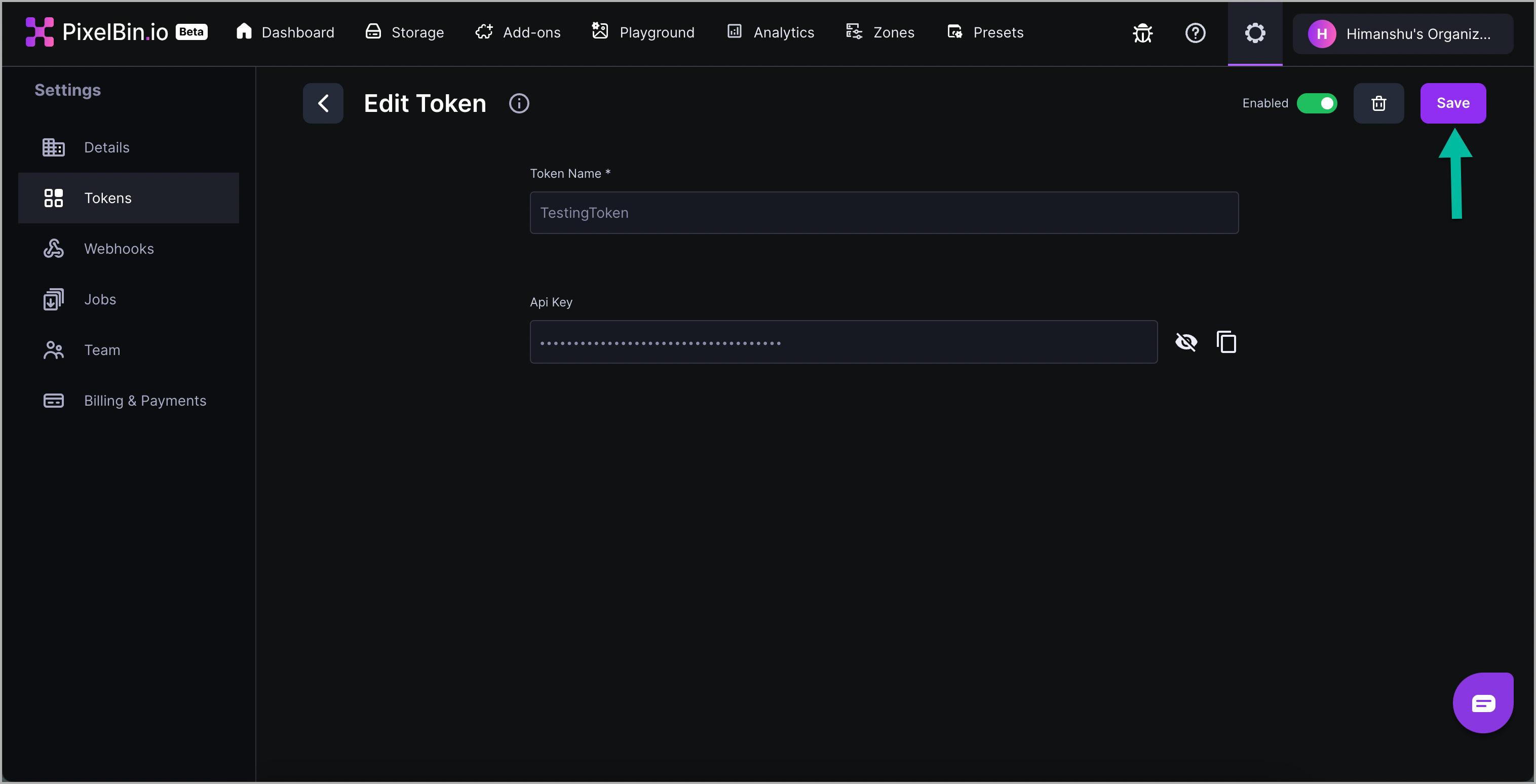Viewport: 1536px width, 784px height.
Task: Click the Token Name input field
Action: click(x=885, y=213)
